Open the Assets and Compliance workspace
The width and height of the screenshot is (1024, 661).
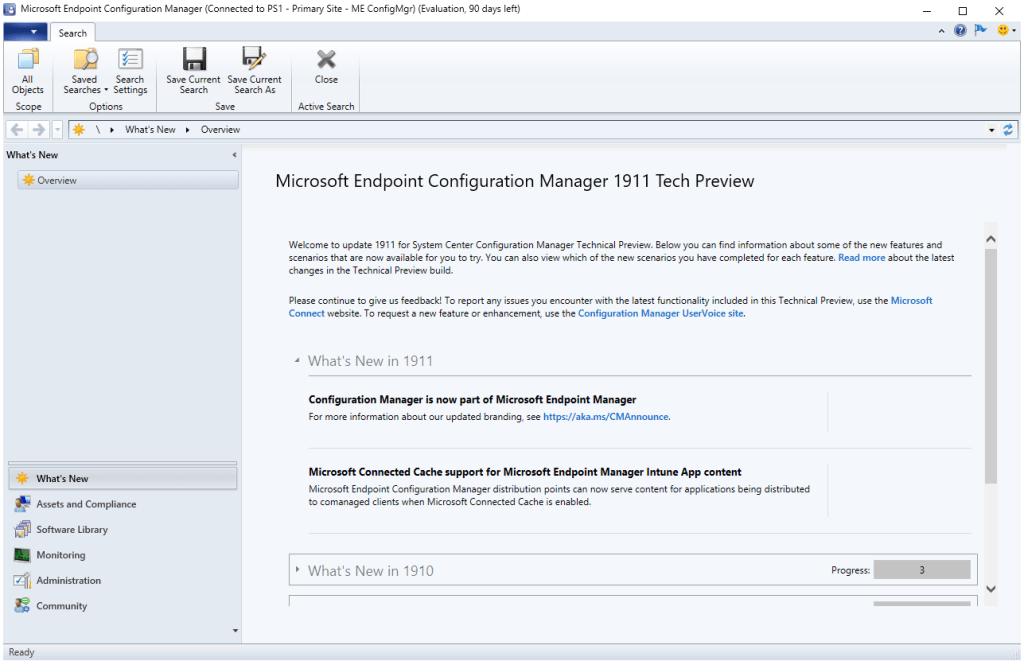point(86,505)
